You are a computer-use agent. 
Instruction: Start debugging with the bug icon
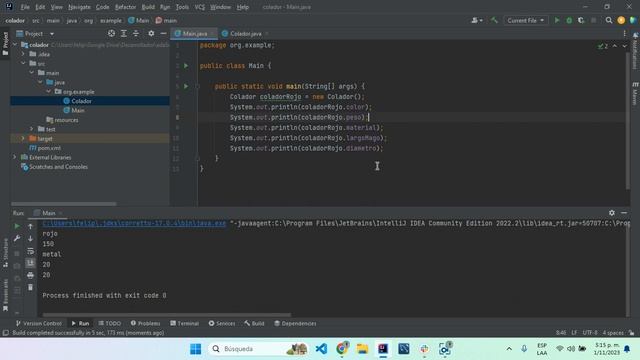569,20
